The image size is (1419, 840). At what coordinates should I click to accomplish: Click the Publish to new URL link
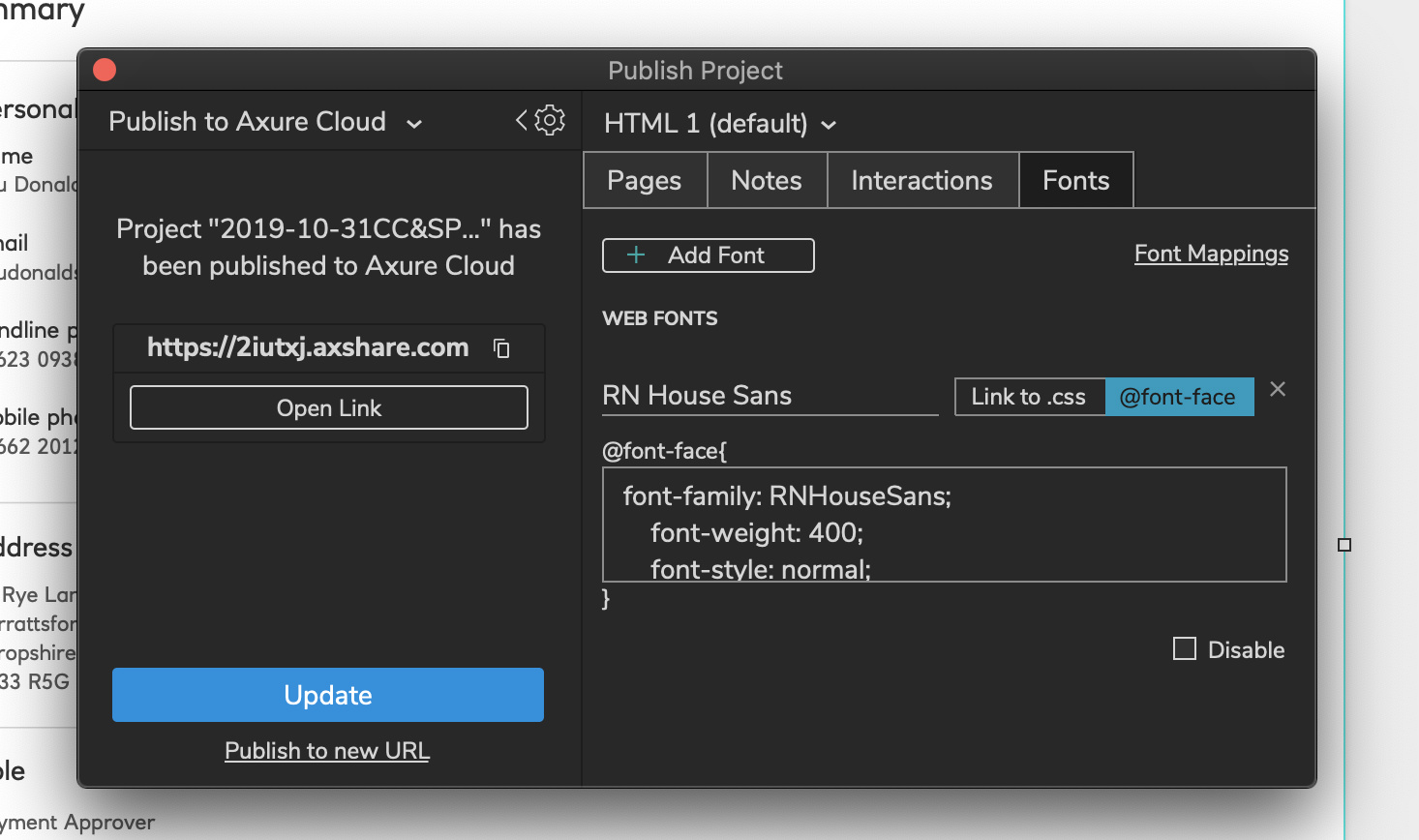click(327, 751)
